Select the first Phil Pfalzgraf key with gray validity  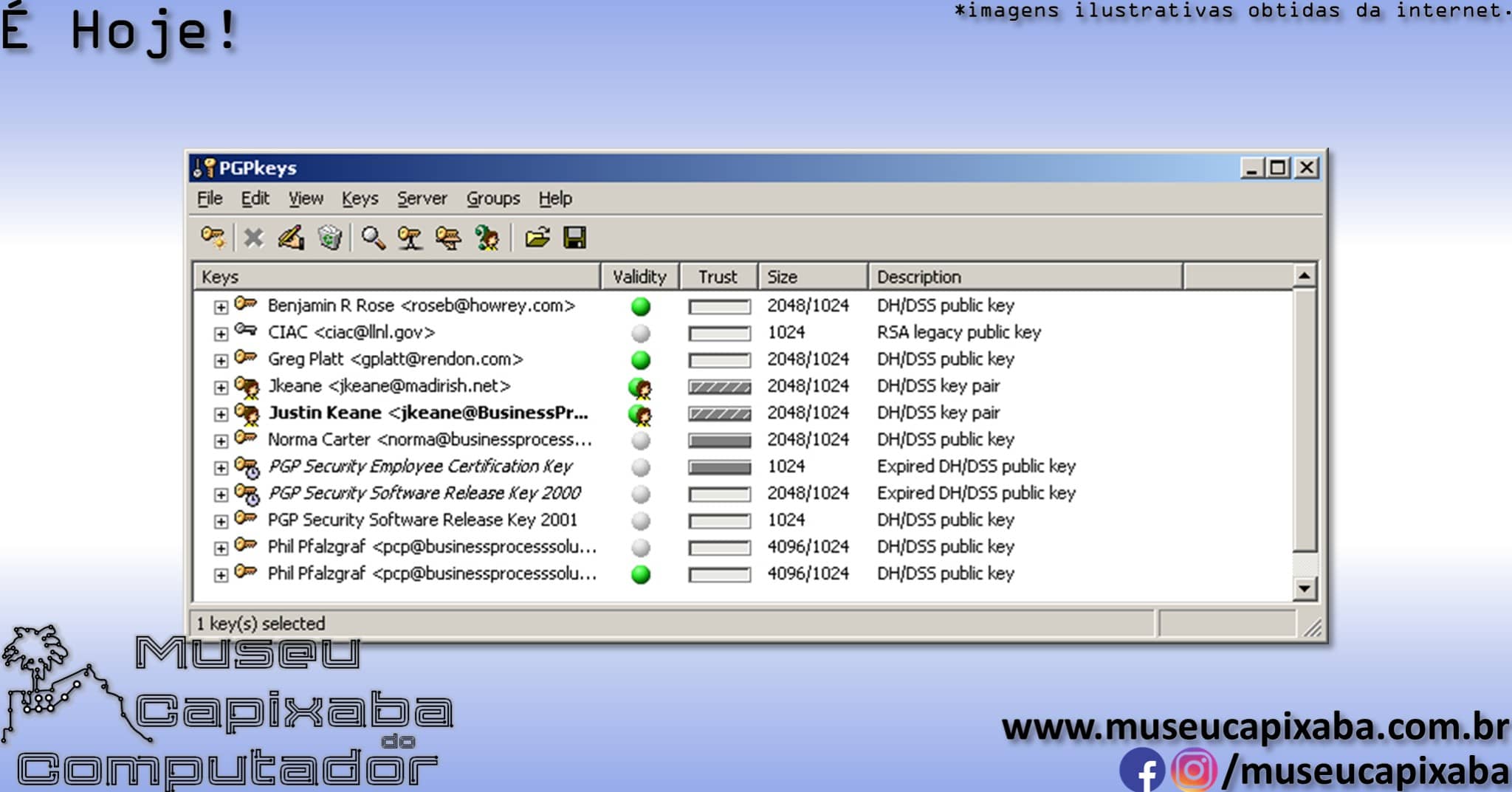coord(432,547)
